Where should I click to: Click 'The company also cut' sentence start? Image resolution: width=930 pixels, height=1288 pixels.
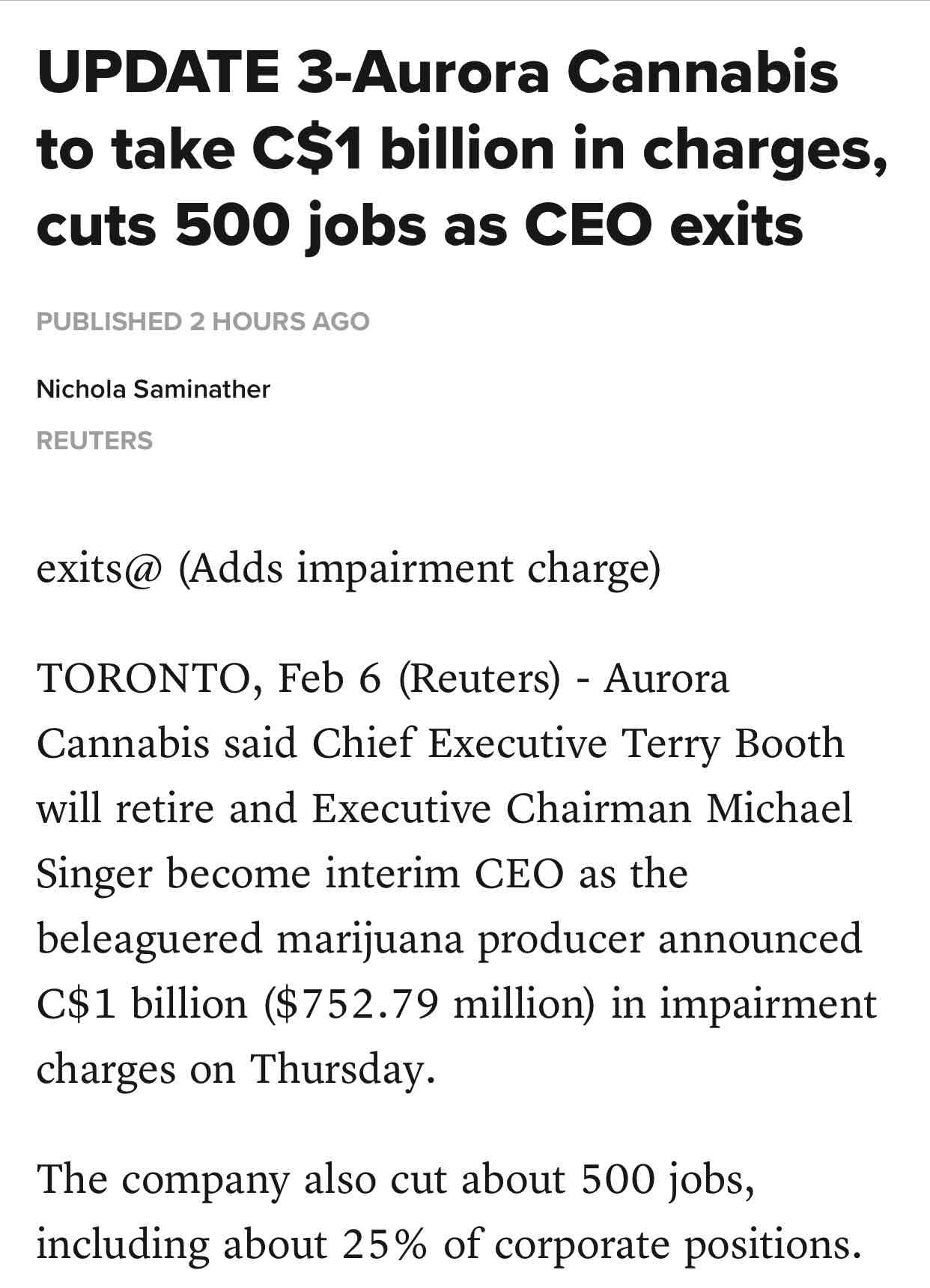pos(242,1179)
